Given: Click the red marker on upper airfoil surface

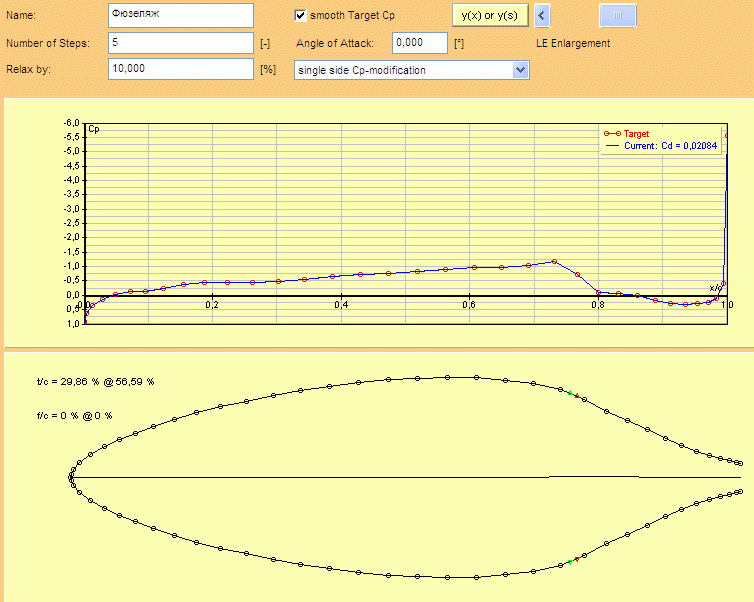Looking at the screenshot, I should click(x=578, y=397).
